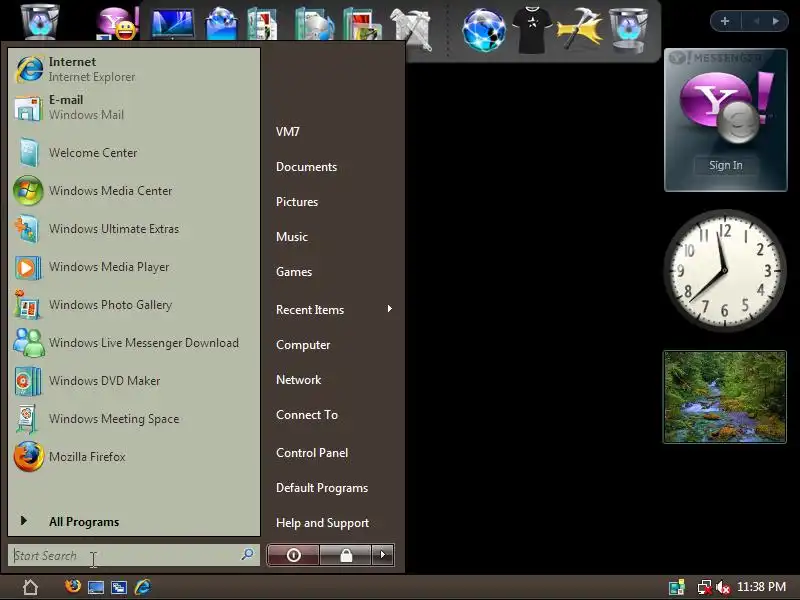Launch Windows Media Player
Image resolution: width=800 pixels, height=600 pixels.
click(134, 266)
